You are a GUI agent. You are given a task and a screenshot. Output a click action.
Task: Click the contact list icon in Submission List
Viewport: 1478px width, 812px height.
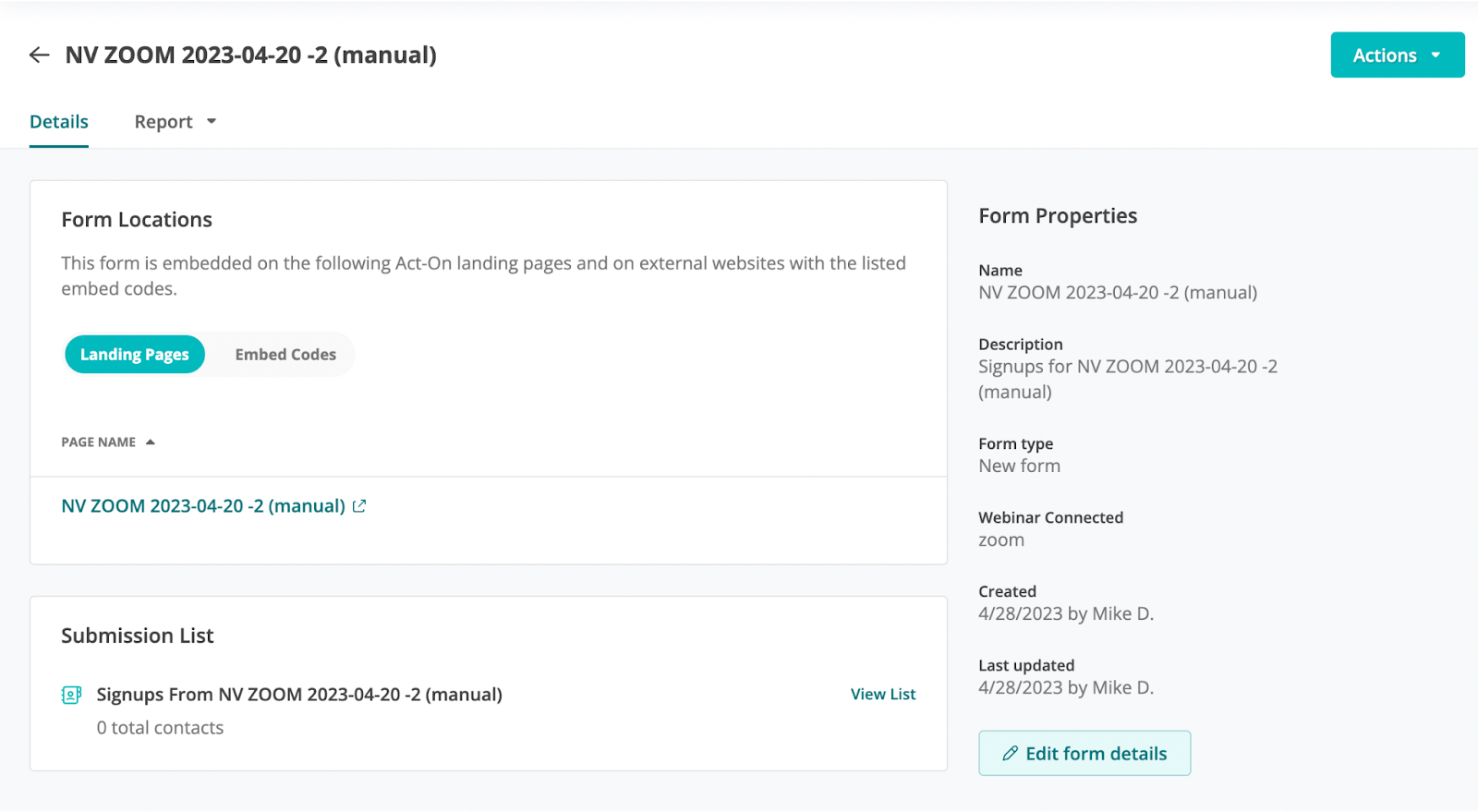pos(71,695)
